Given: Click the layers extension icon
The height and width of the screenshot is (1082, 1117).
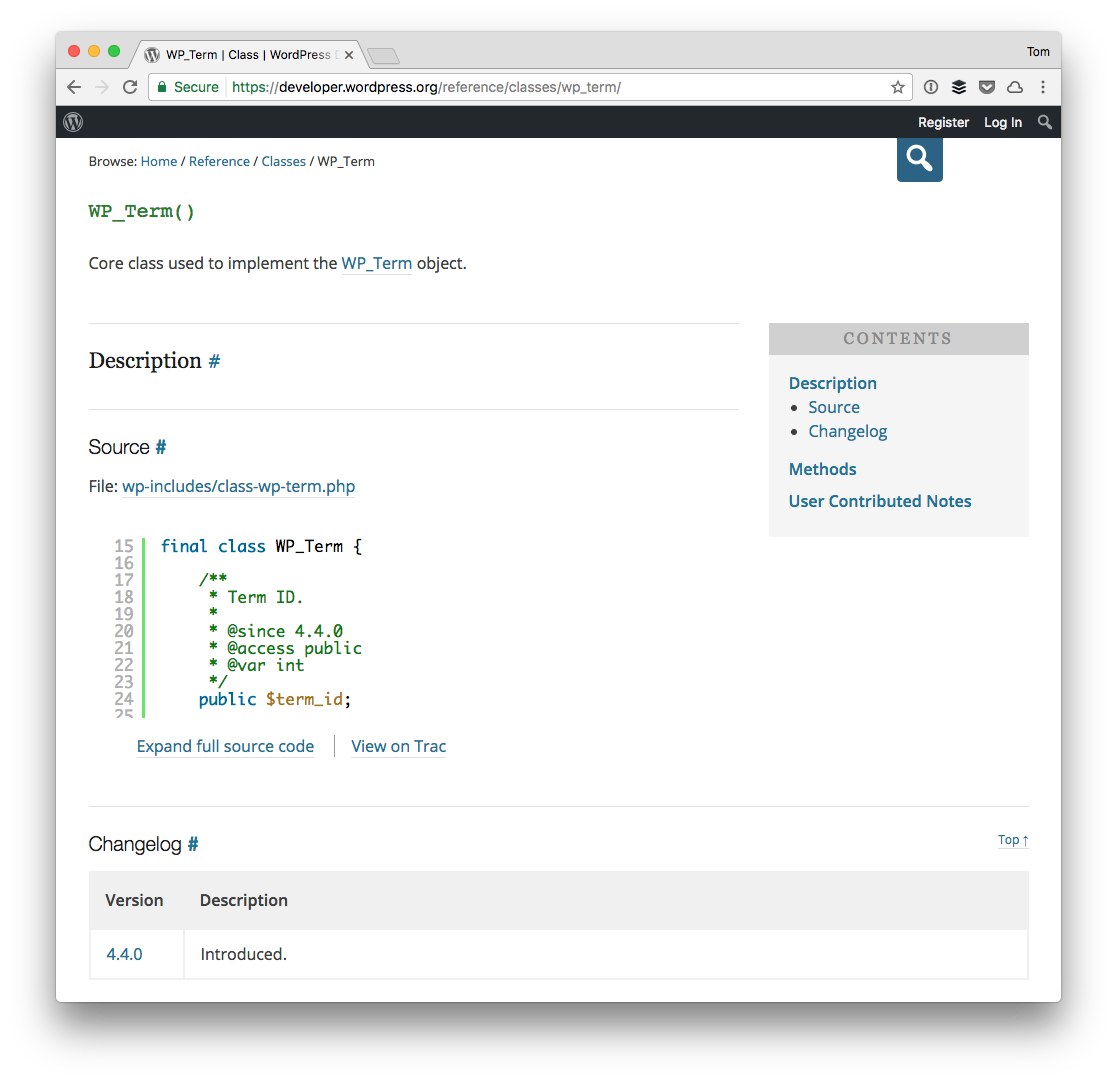Looking at the screenshot, I should (x=959, y=87).
